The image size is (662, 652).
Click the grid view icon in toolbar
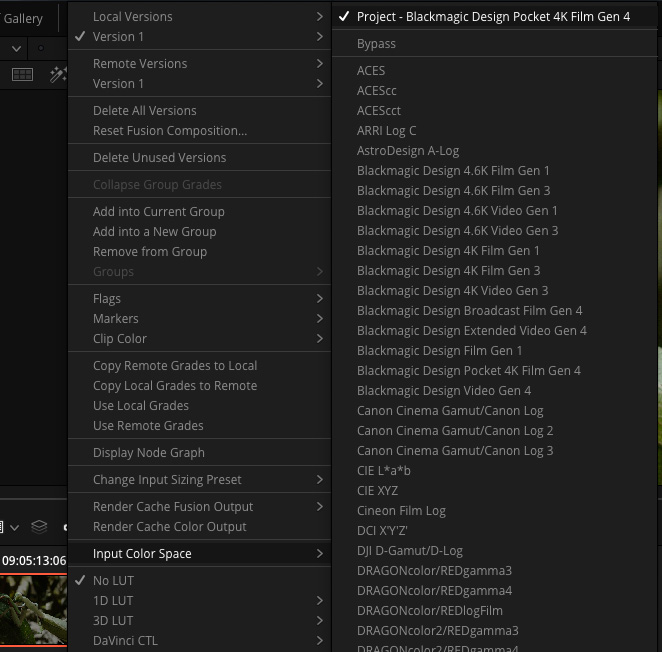pyautogui.click(x=22, y=75)
